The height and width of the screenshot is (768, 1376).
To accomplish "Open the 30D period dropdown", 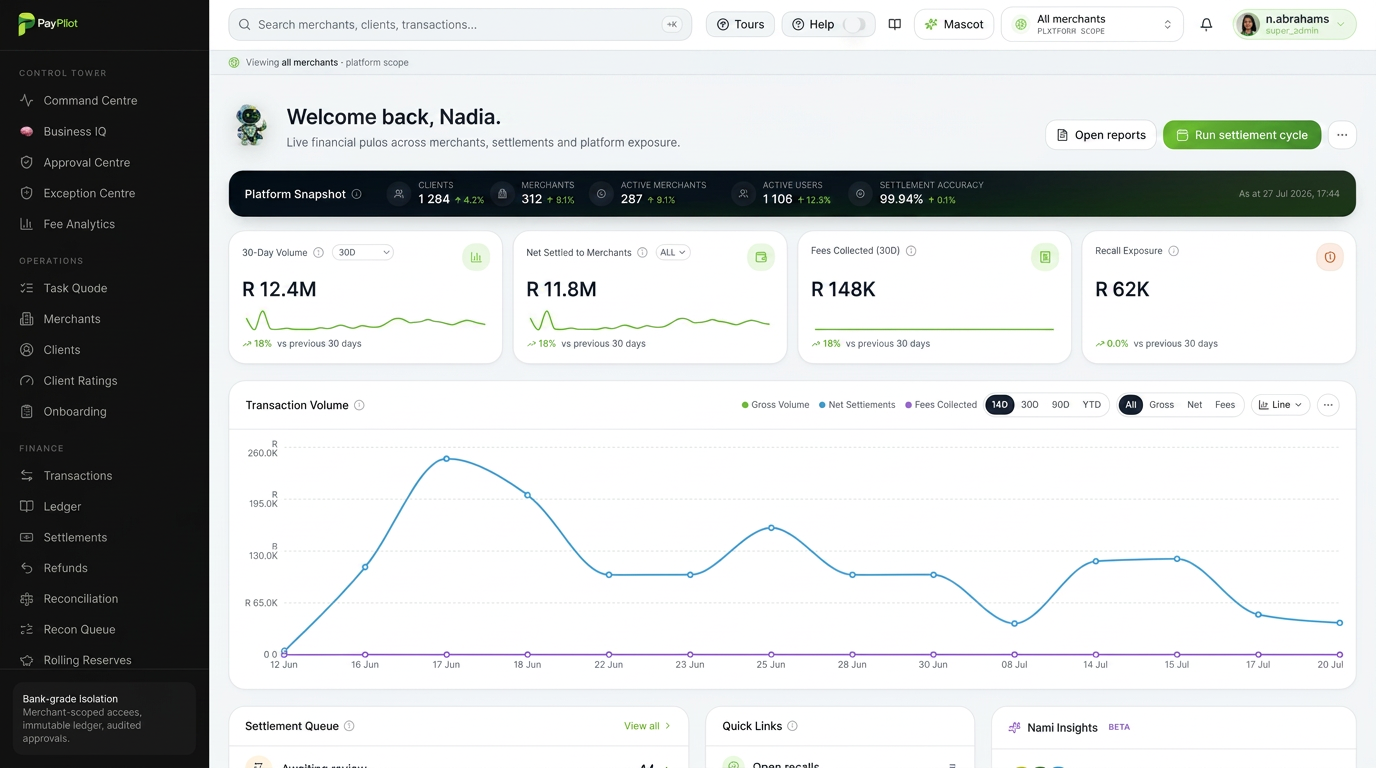I will [x=362, y=253].
